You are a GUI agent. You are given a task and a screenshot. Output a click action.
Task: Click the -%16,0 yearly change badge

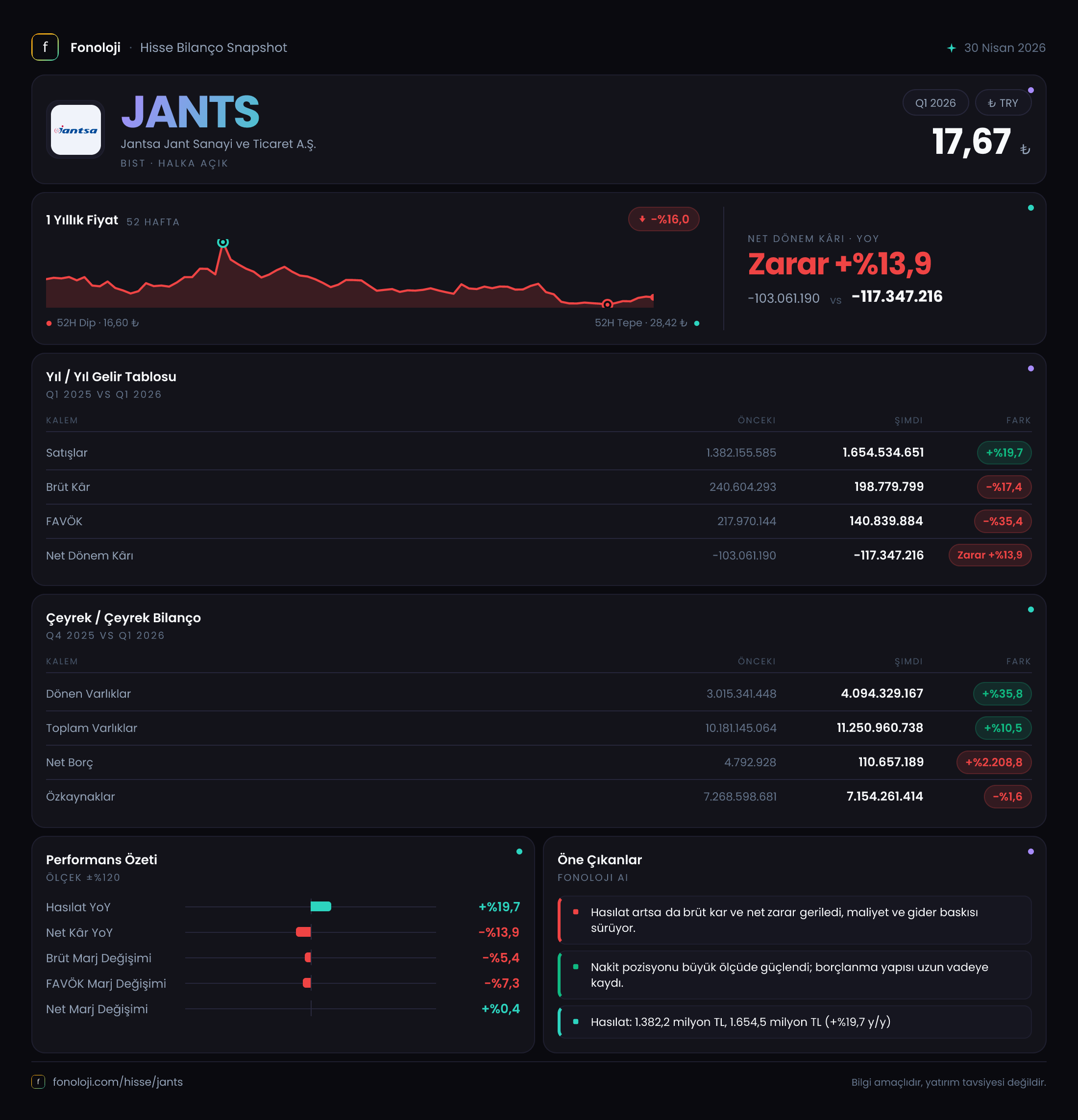click(x=663, y=219)
